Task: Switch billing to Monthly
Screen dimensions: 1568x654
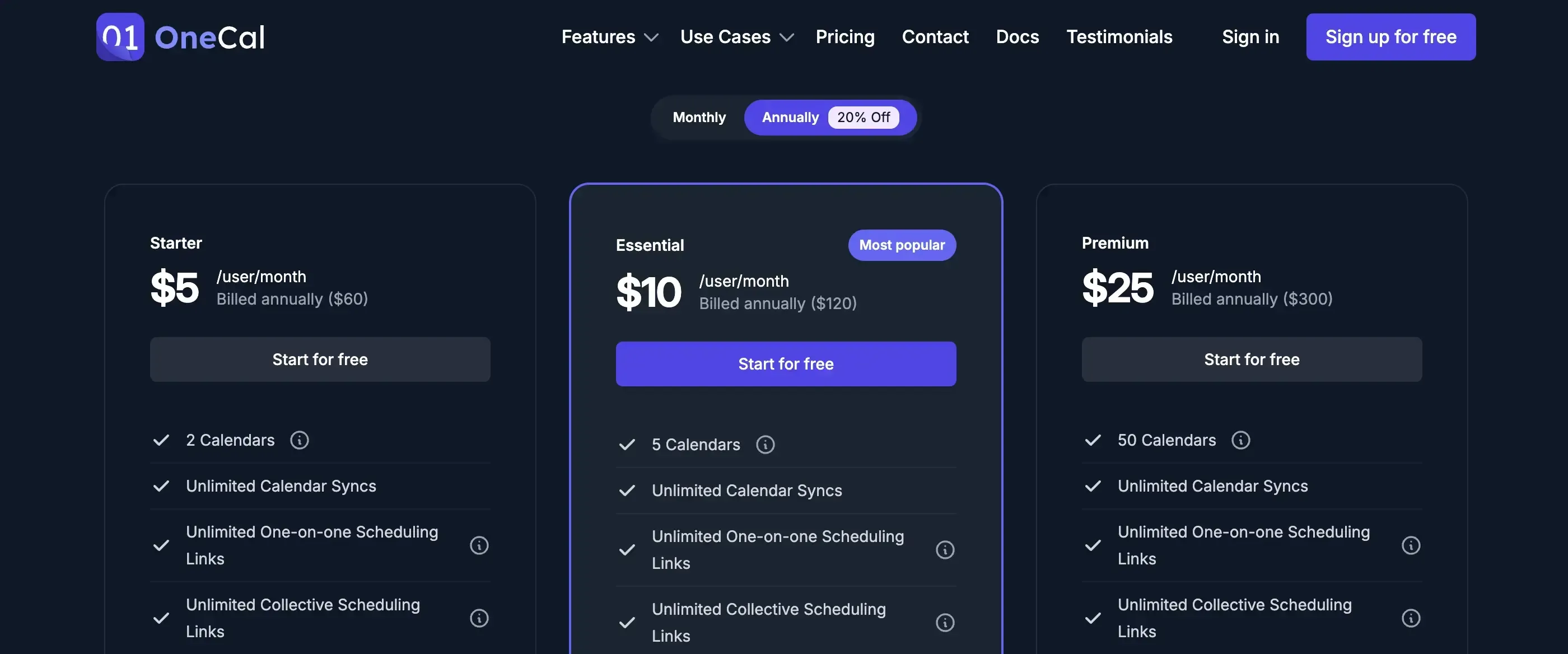Action: point(699,118)
